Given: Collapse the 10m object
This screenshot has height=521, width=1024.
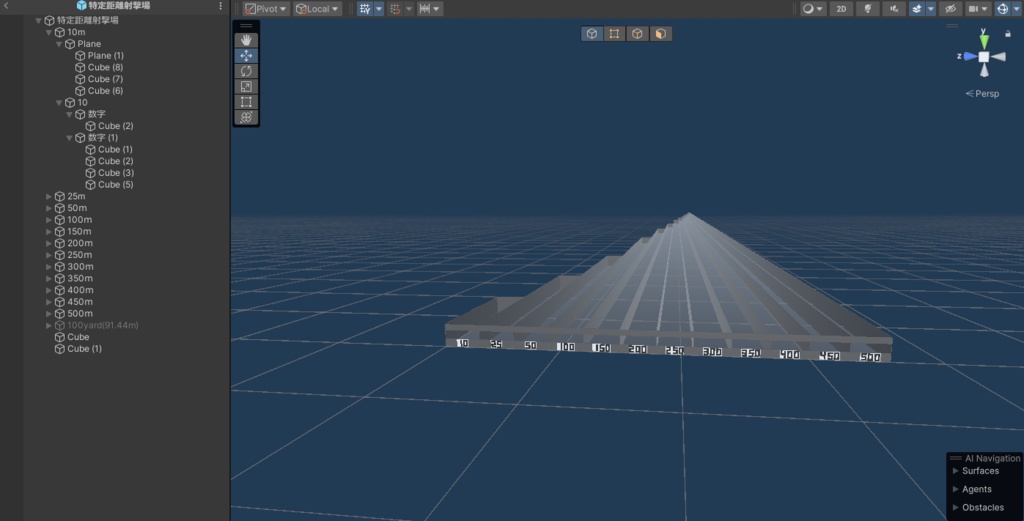Looking at the screenshot, I should 49,32.
